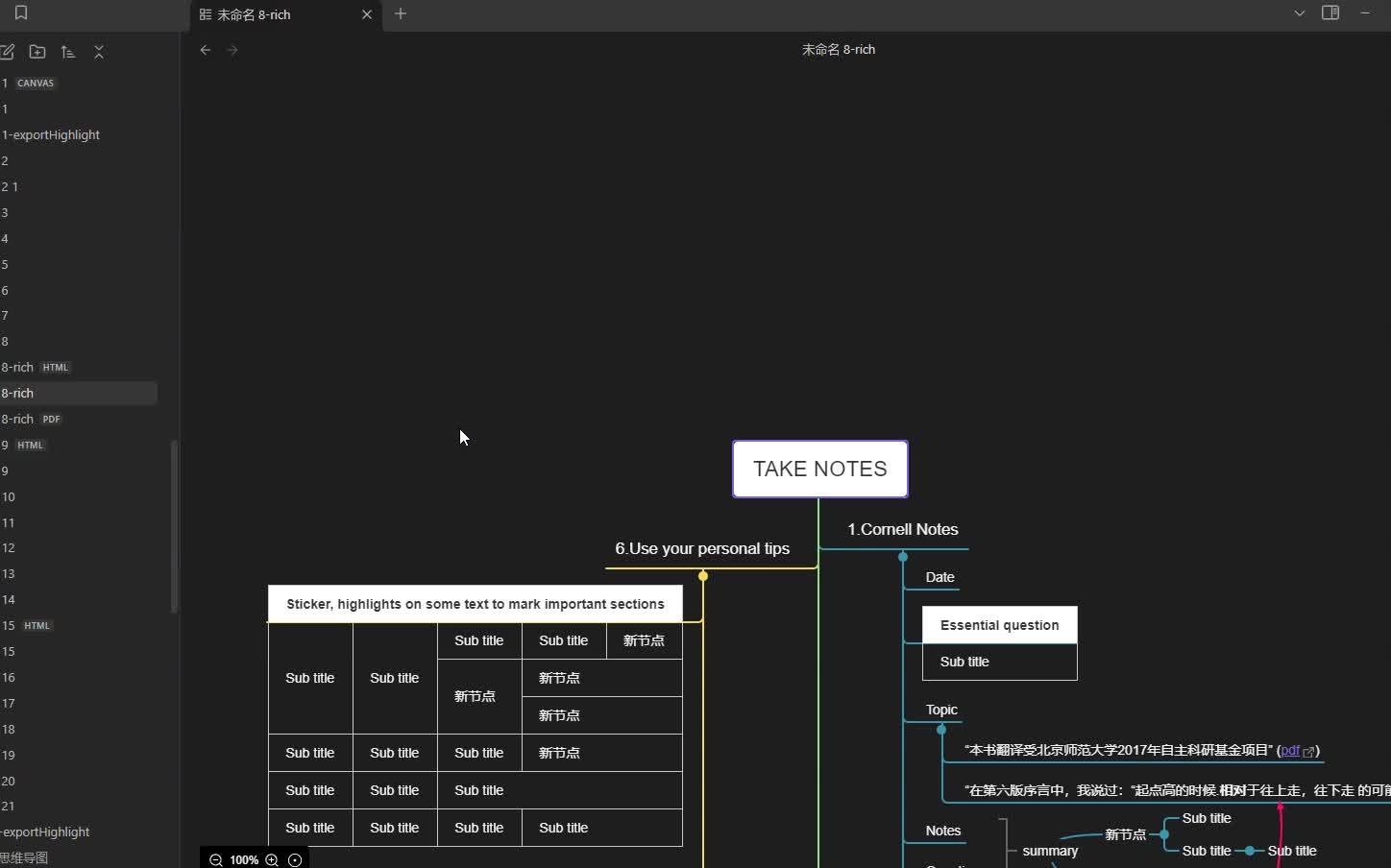Open the pdf hyperlink in the Topic node

(x=1290, y=751)
